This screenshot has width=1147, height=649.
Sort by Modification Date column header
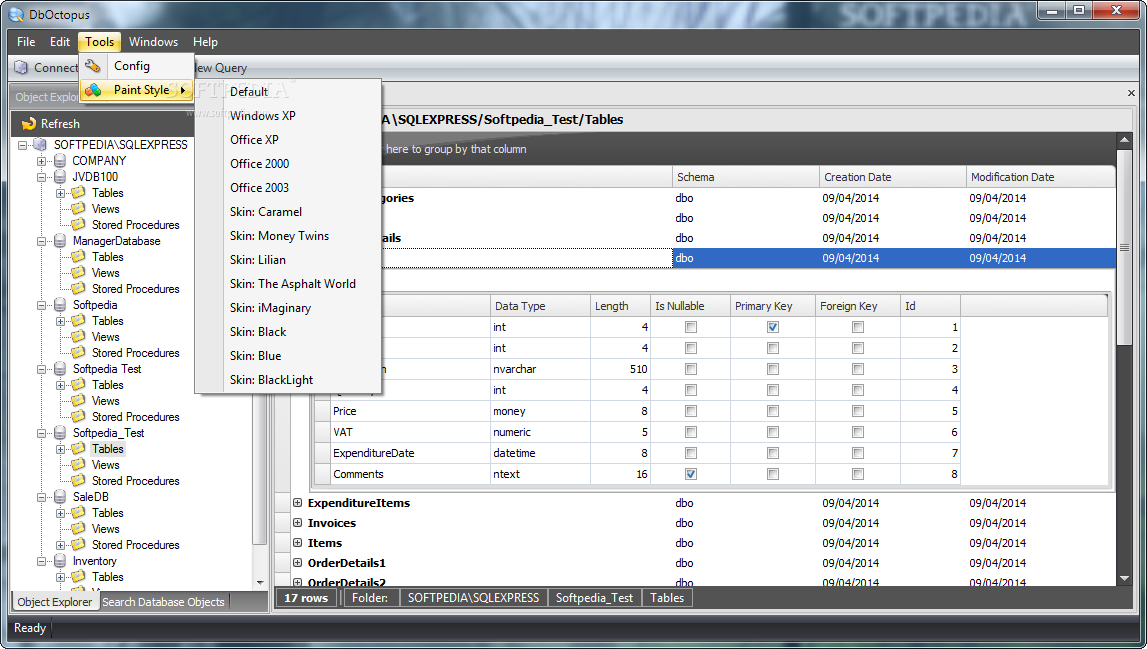(x=1041, y=177)
